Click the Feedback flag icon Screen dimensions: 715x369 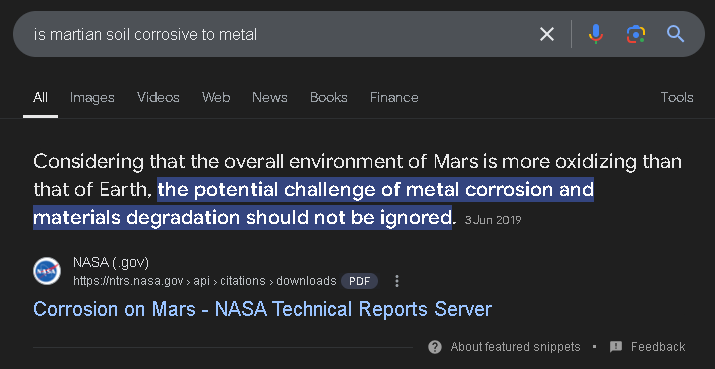(616, 347)
